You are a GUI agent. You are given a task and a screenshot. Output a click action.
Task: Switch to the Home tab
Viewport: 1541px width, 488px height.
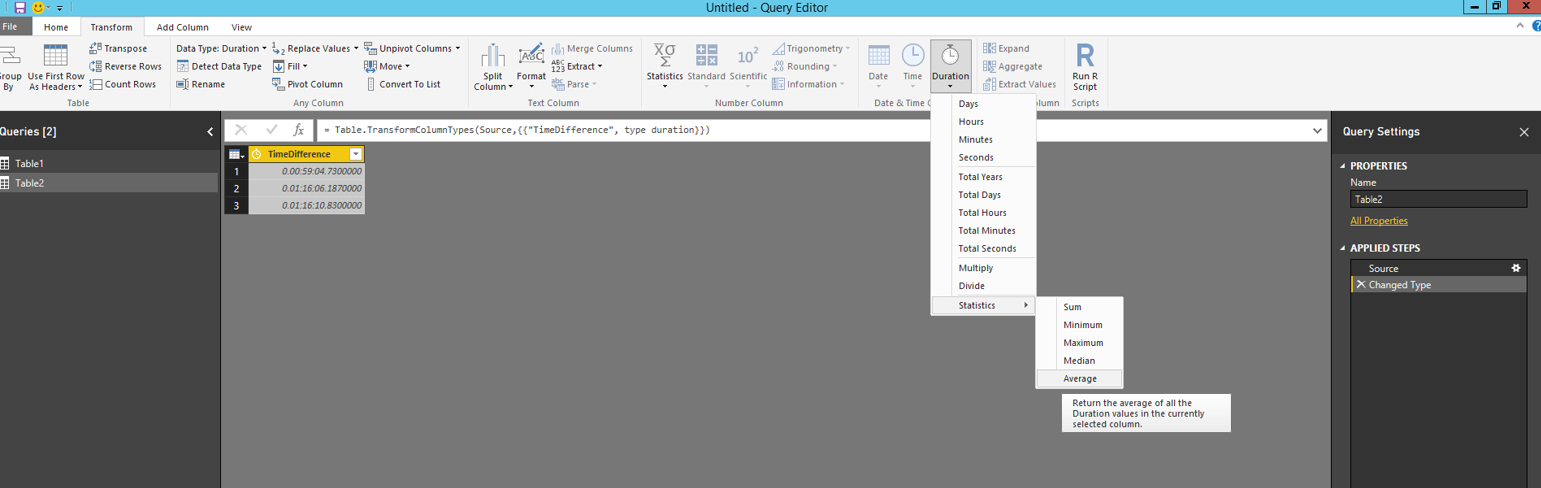click(56, 27)
